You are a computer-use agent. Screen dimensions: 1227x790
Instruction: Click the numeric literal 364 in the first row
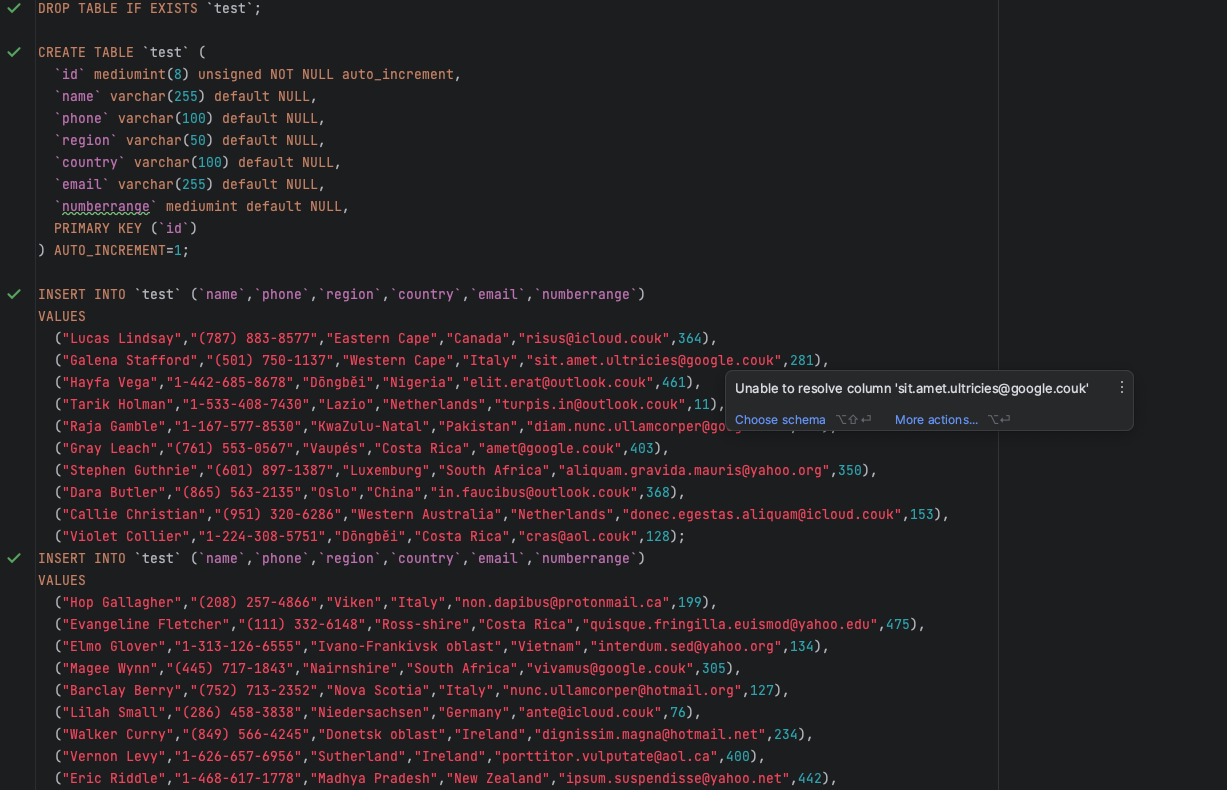(x=690, y=338)
